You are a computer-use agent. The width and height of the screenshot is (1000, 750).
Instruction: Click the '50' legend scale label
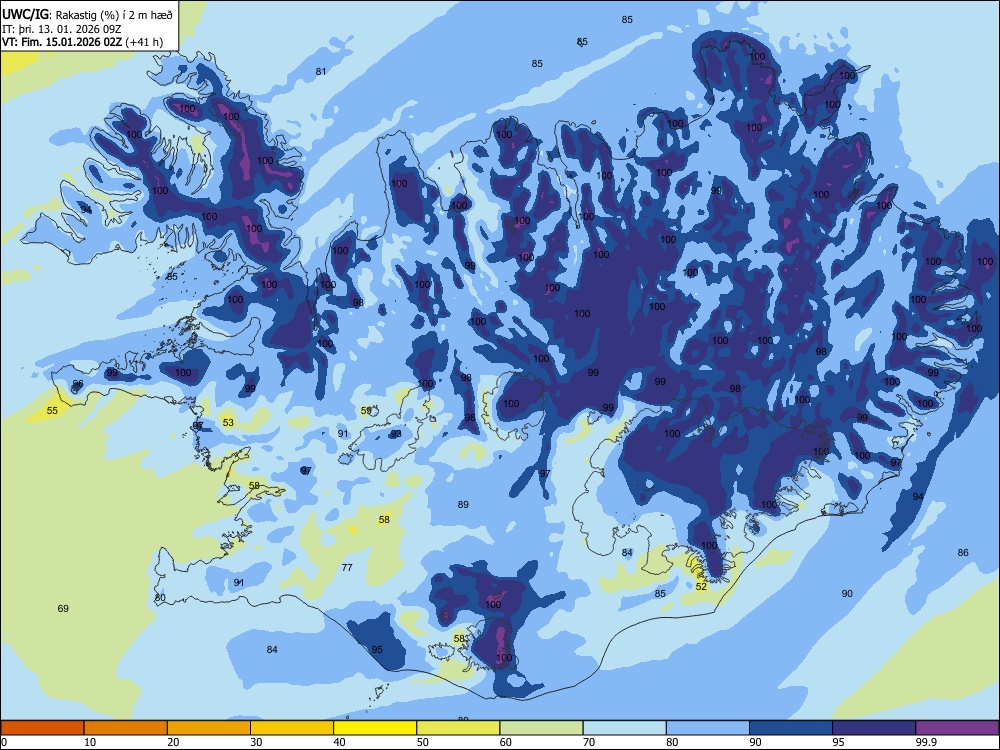[423, 742]
